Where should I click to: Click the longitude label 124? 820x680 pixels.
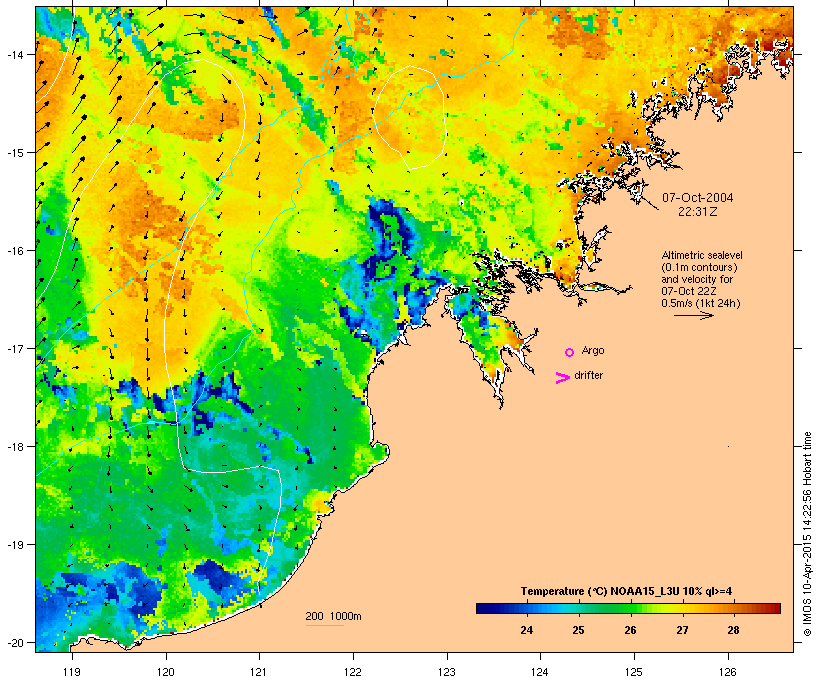pyautogui.click(x=540, y=672)
